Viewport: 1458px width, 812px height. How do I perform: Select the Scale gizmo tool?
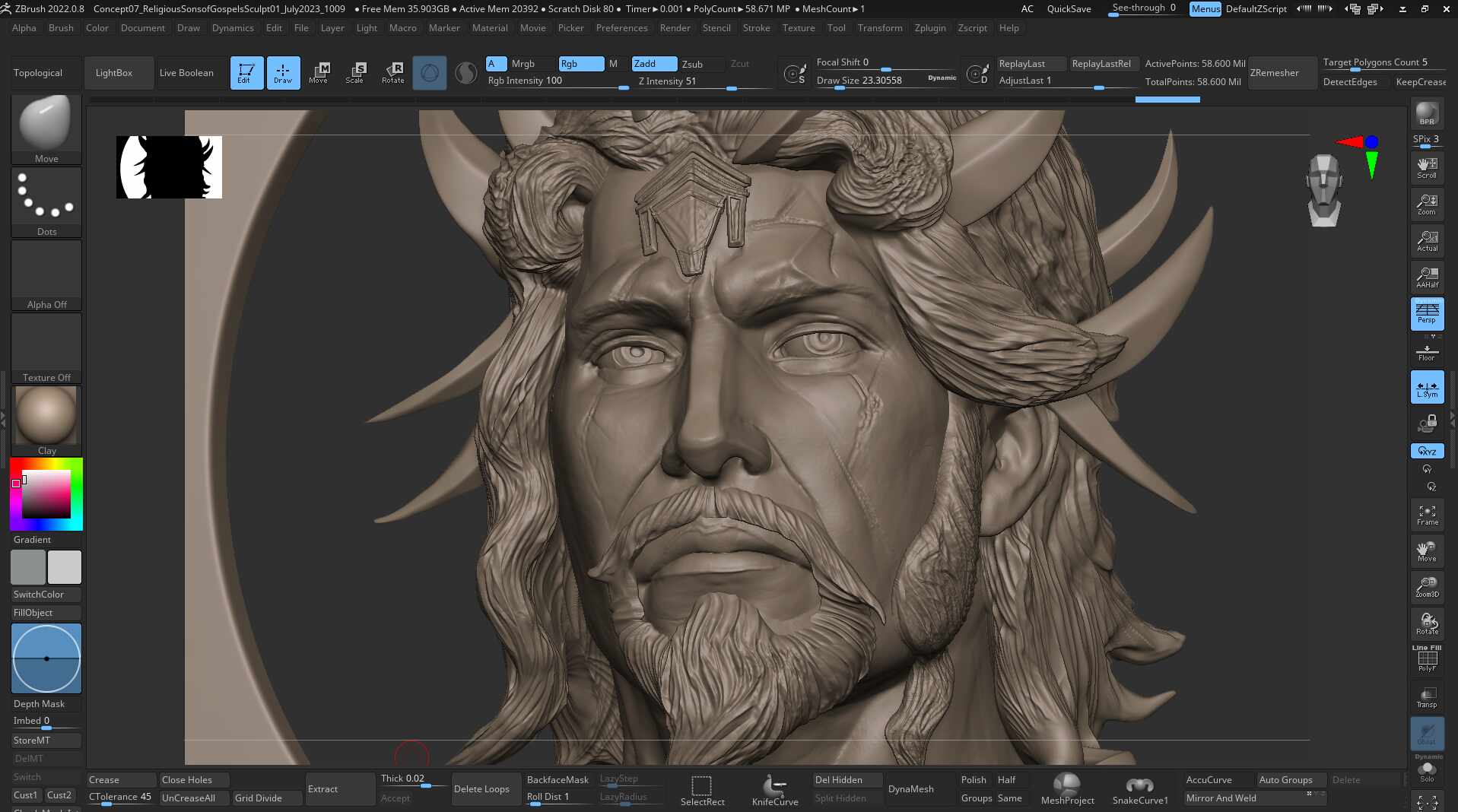355,72
